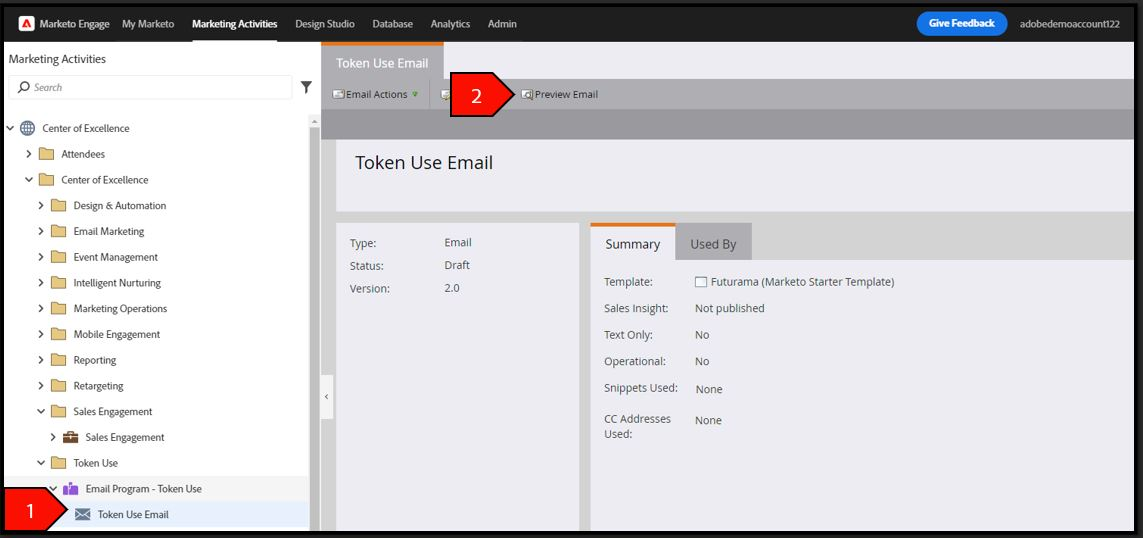Focus the Marketing Activities search field

[x=150, y=87]
